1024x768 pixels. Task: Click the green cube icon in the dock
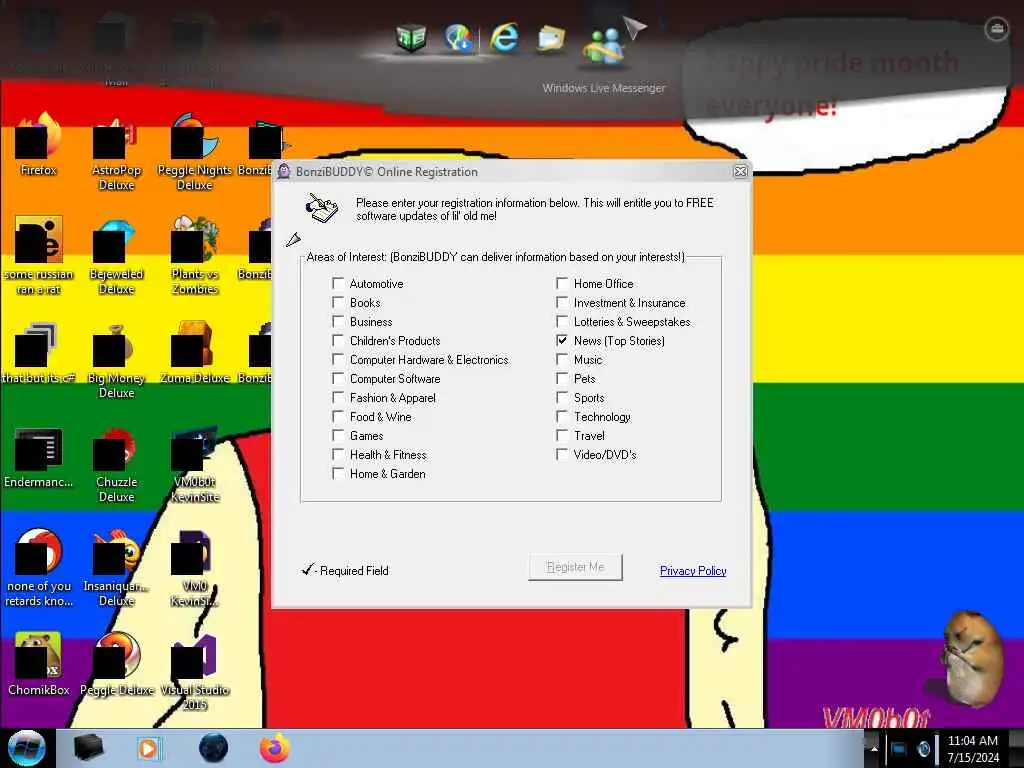pos(411,38)
